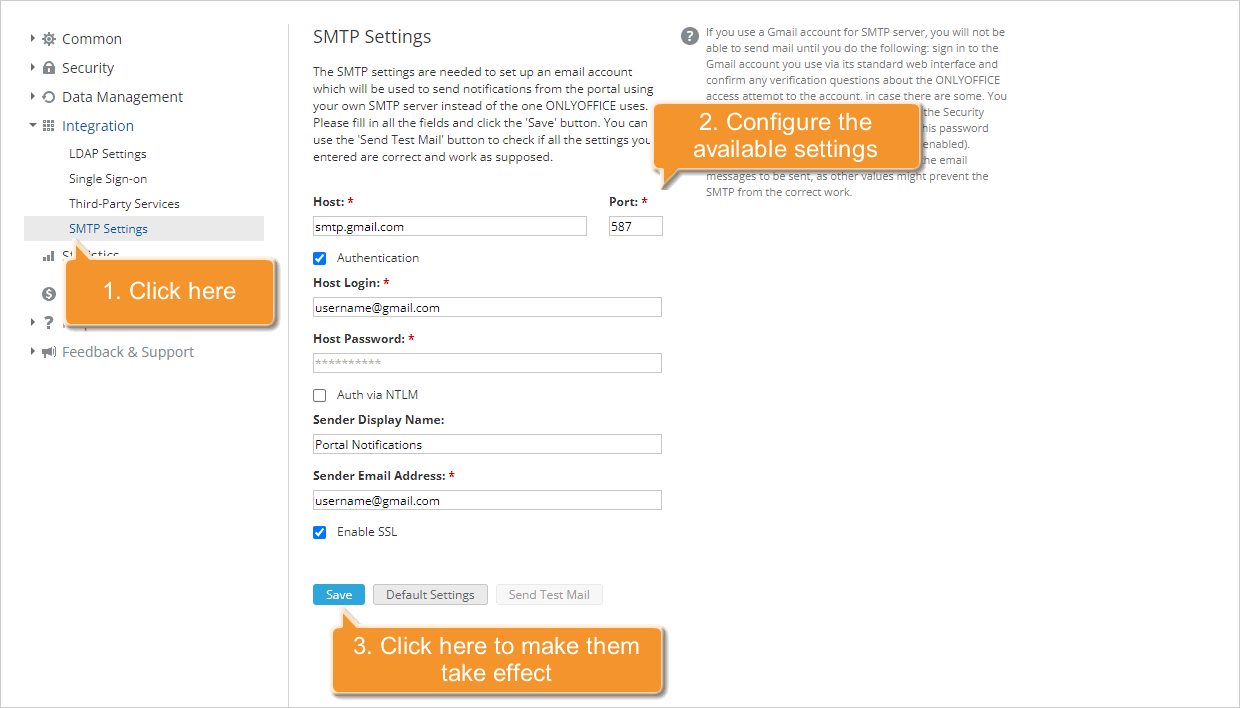1240x708 pixels.
Task: Click the help question mark beside Gmail note
Action: tap(689, 36)
